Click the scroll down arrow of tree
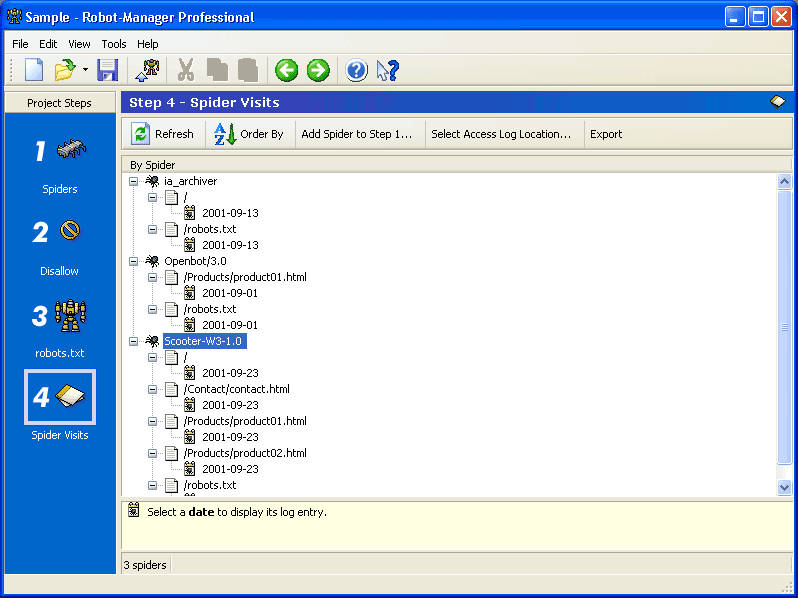Image resolution: width=798 pixels, height=598 pixels. (784, 487)
